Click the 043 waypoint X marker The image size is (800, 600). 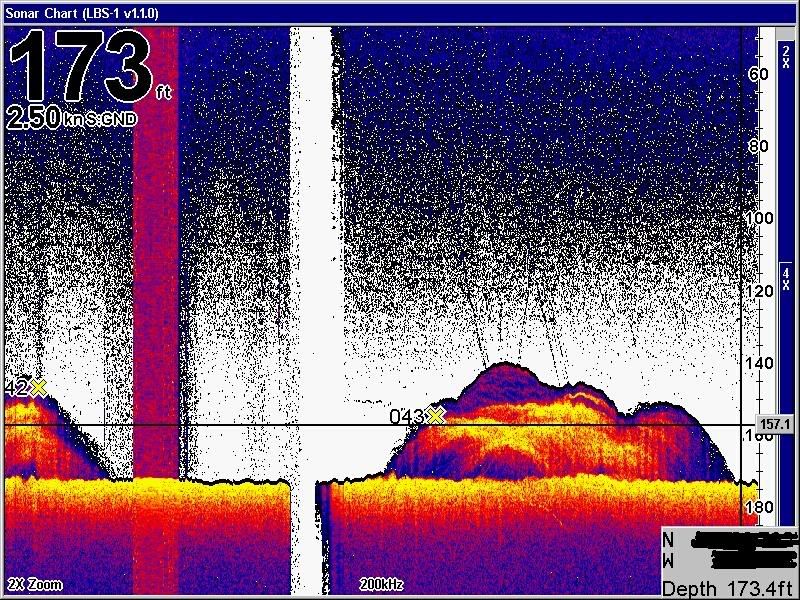[x=436, y=415]
